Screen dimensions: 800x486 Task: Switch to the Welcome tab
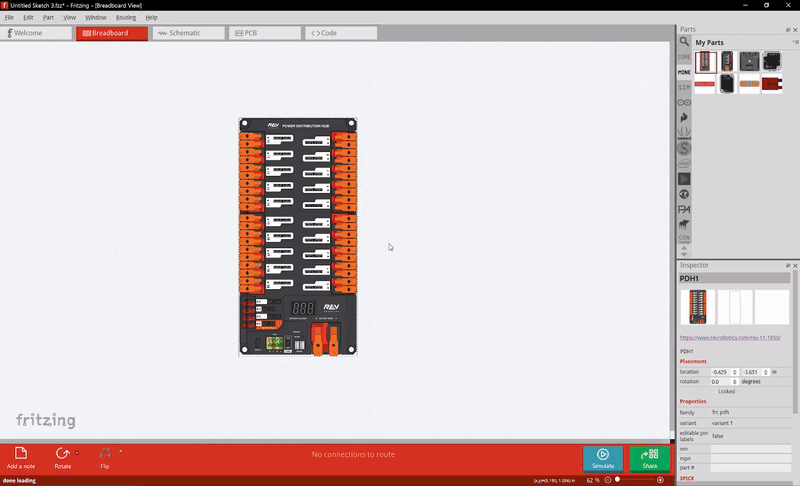(x=36, y=33)
